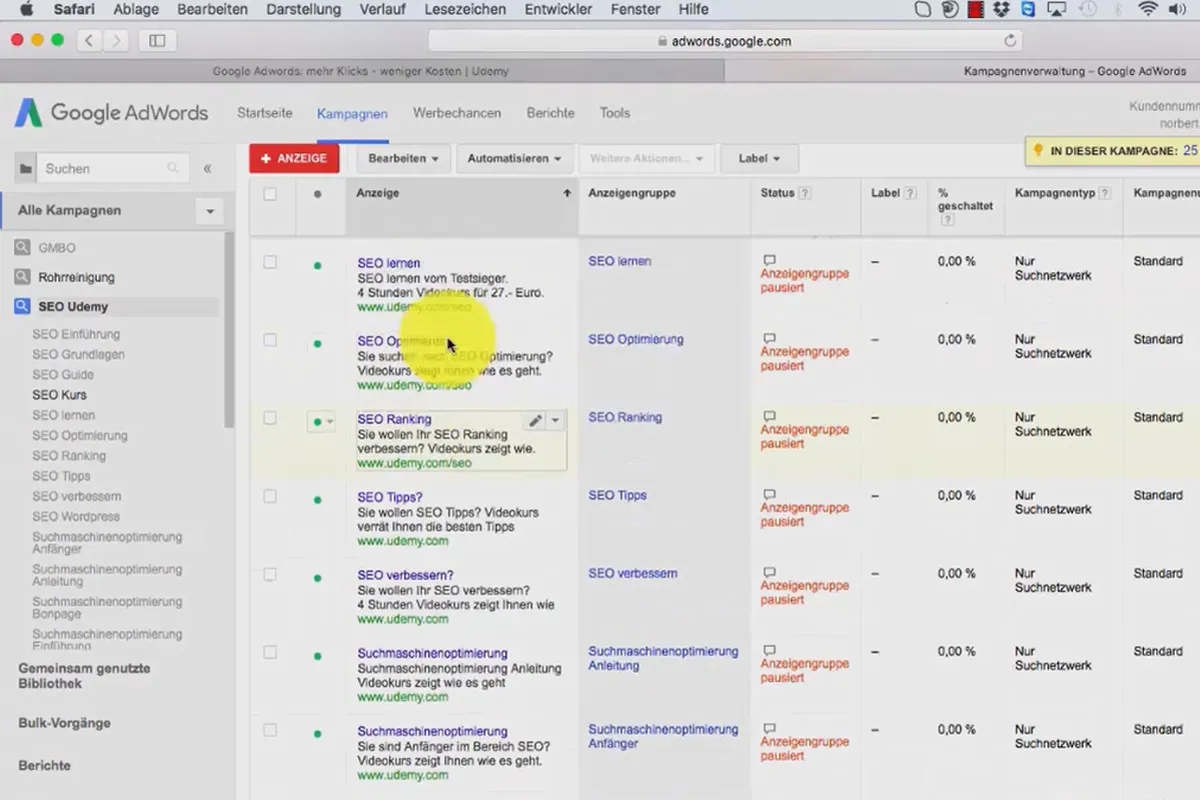Open the SEO verbessern ad group link
Screen dimensions: 1200x800
coord(633,574)
